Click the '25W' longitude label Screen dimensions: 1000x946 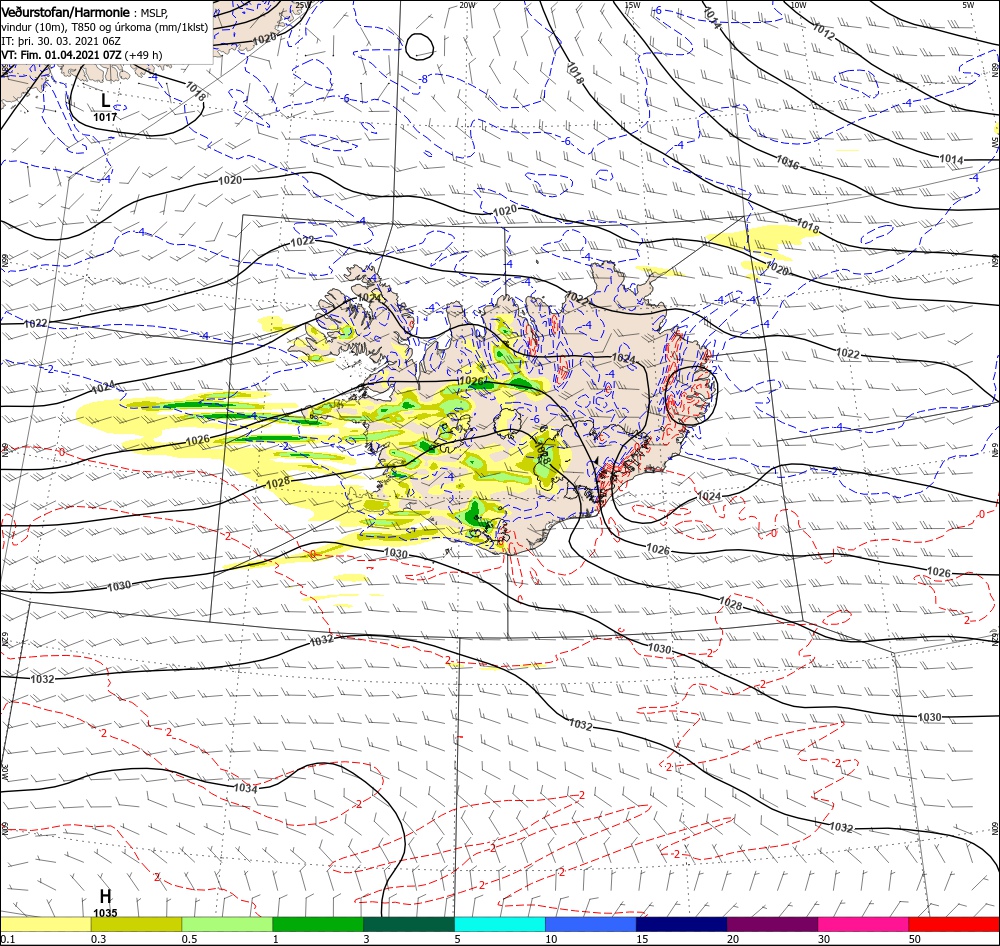(x=304, y=5)
